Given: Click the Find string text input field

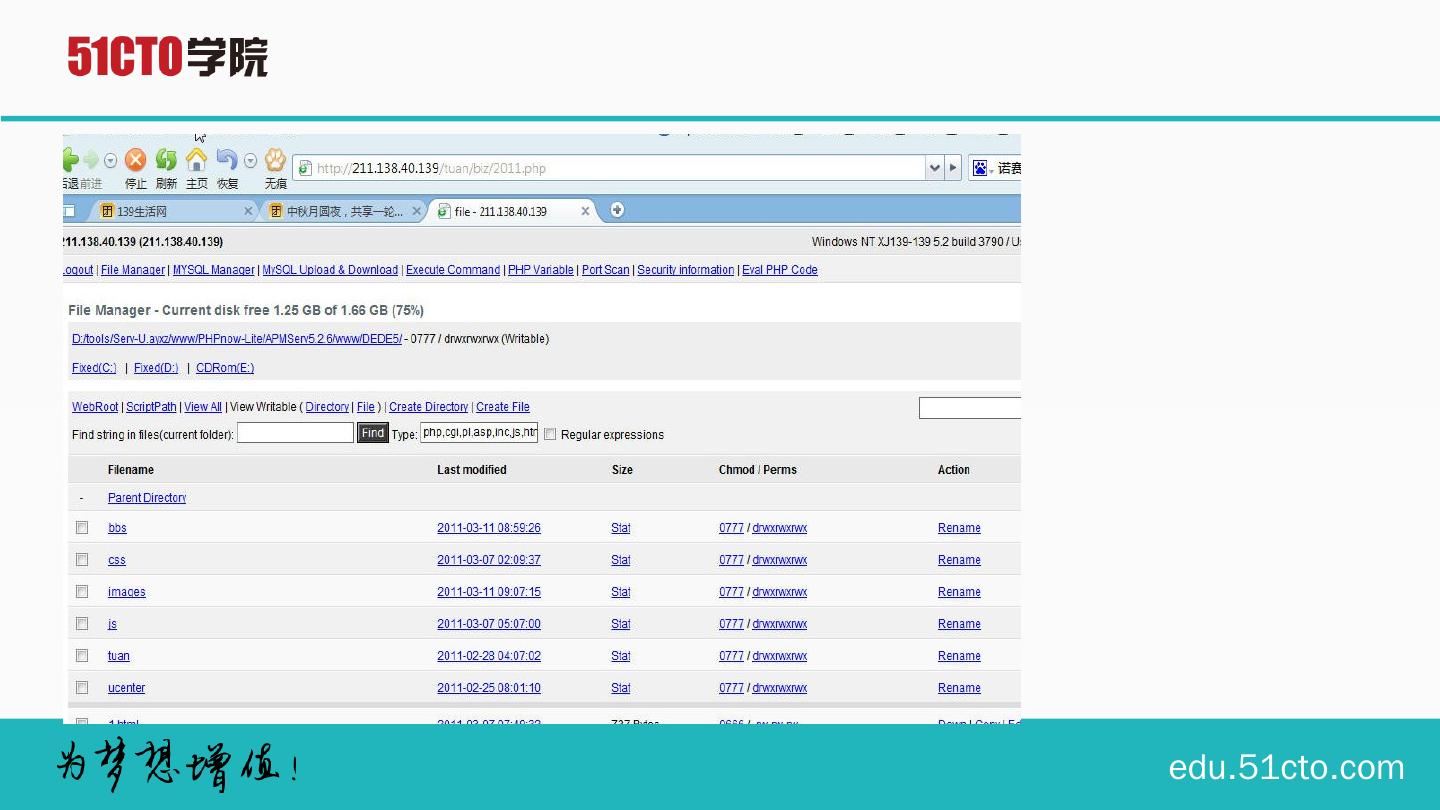Looking at the screenshot, I should pos(295,433).
